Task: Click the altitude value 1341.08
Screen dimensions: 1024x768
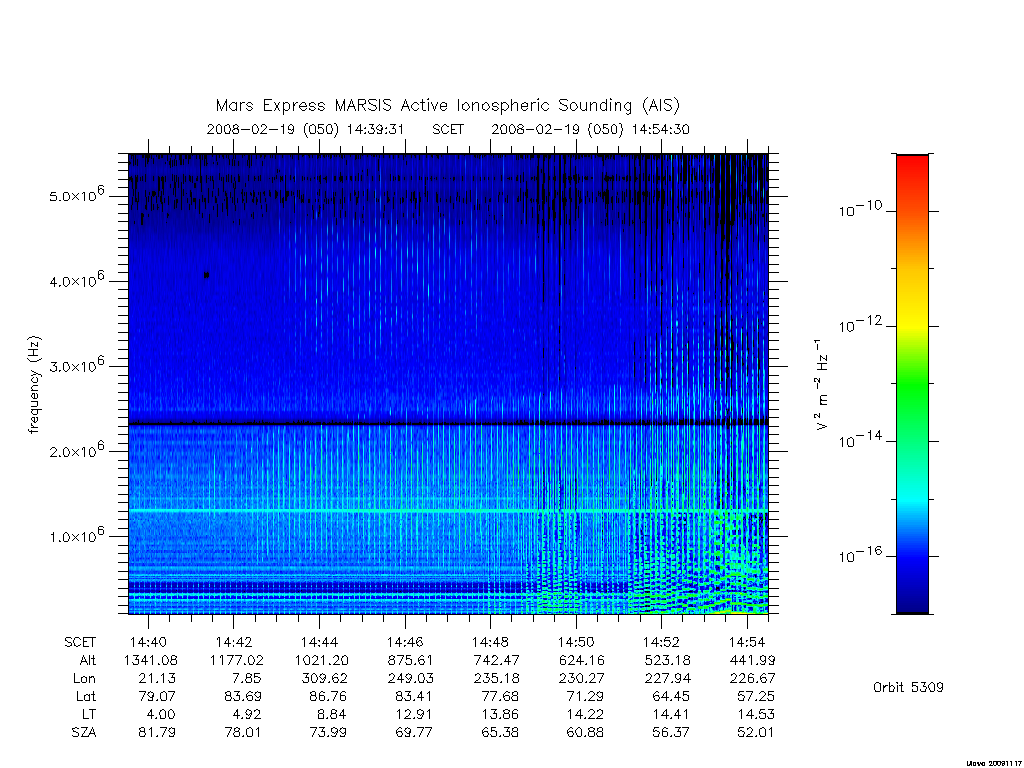Action: tap(150, 660)
